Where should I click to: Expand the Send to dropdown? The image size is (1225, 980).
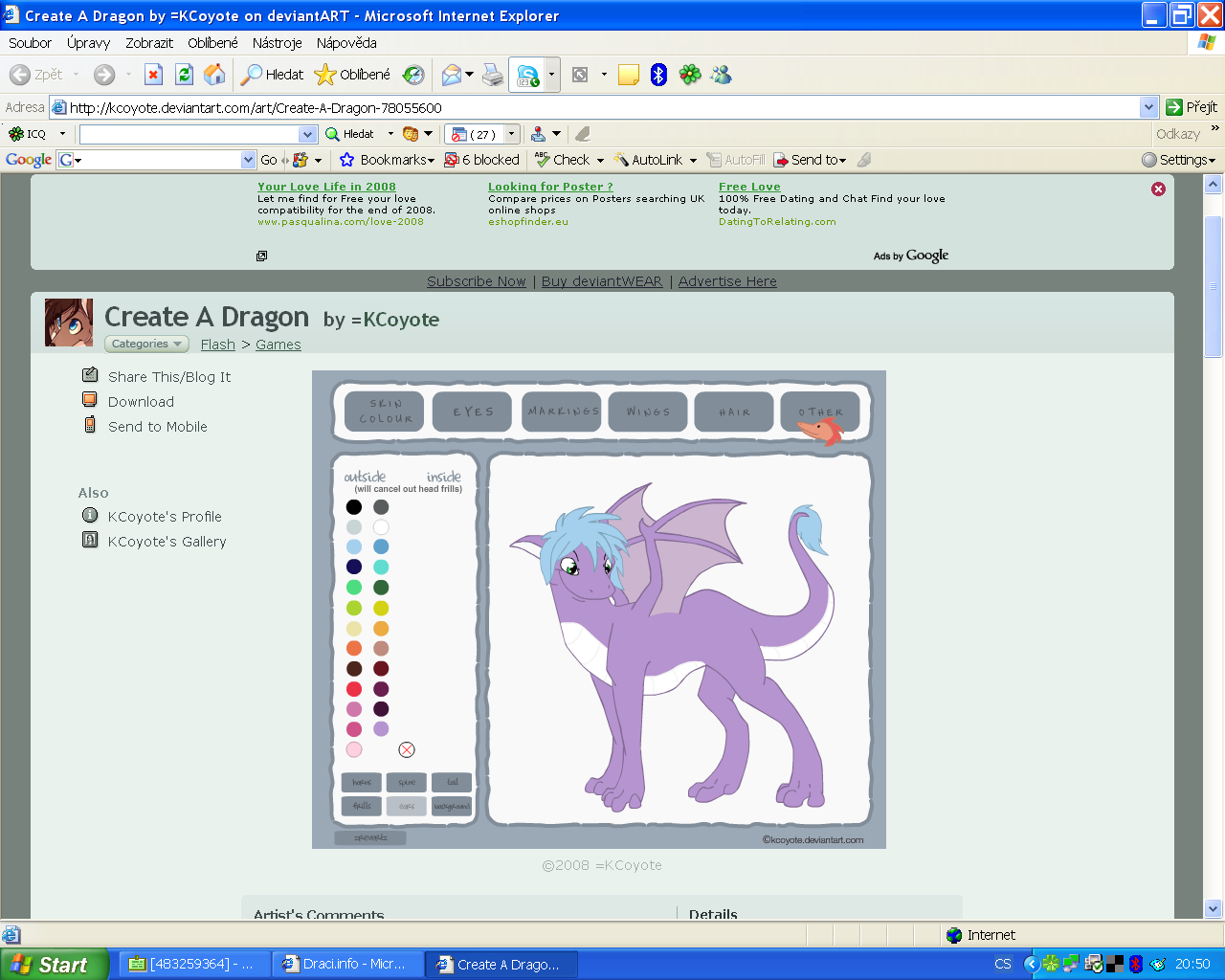(842, 161)
